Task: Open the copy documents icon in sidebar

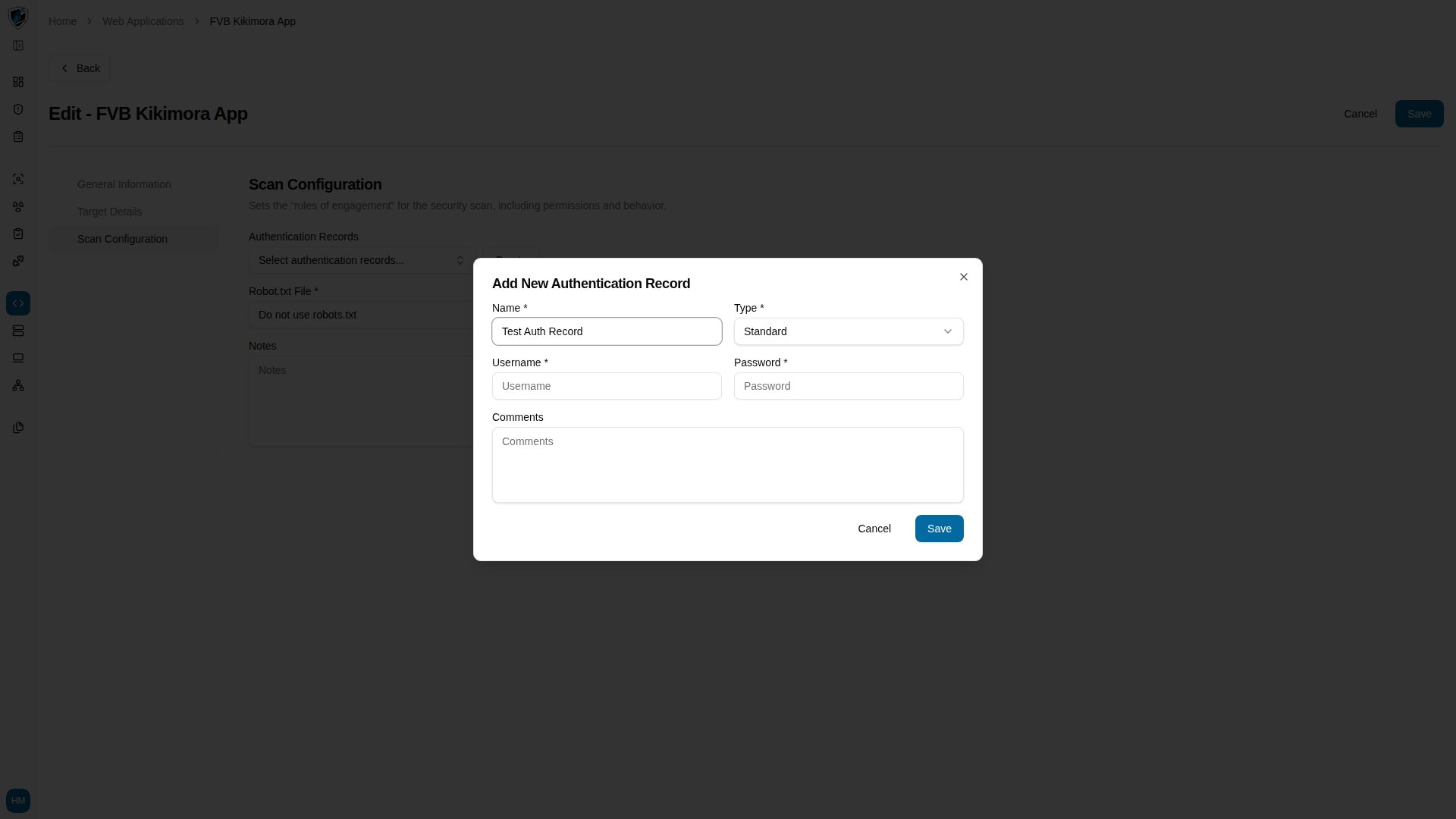Action: [x=18, y=428]
